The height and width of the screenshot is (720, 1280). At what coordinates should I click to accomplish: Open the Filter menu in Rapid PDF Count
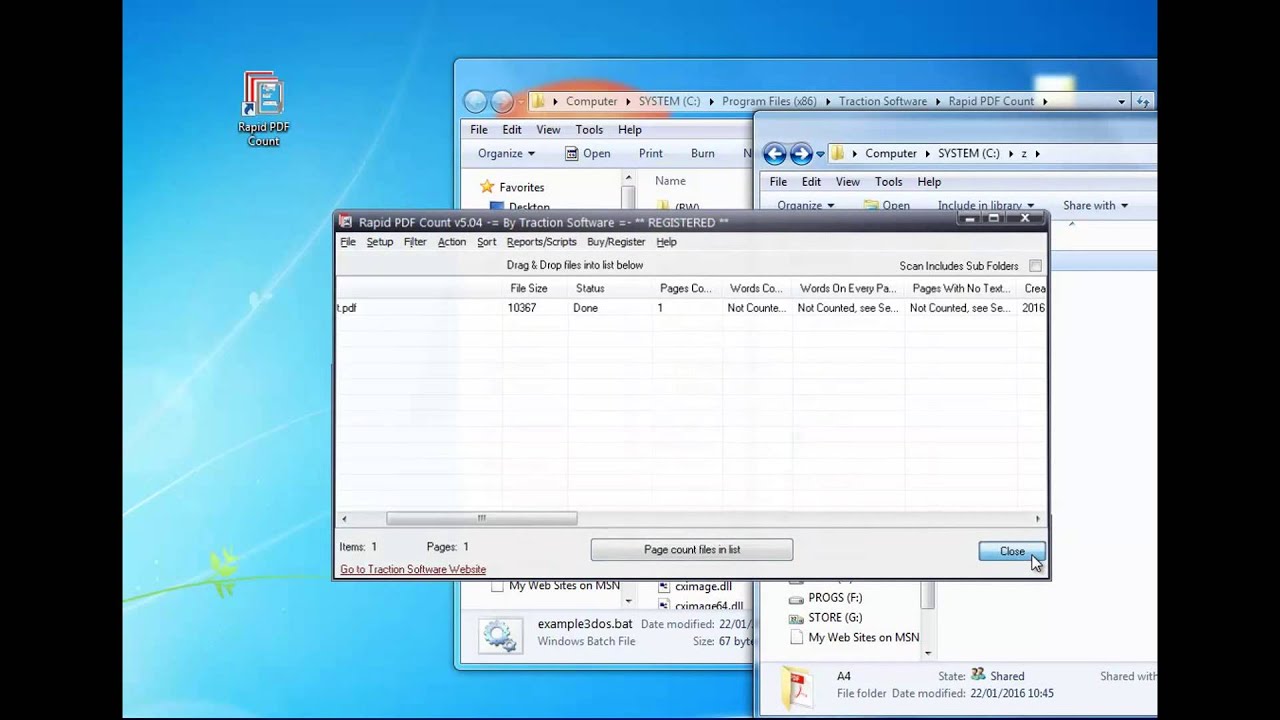coord(415,242)
